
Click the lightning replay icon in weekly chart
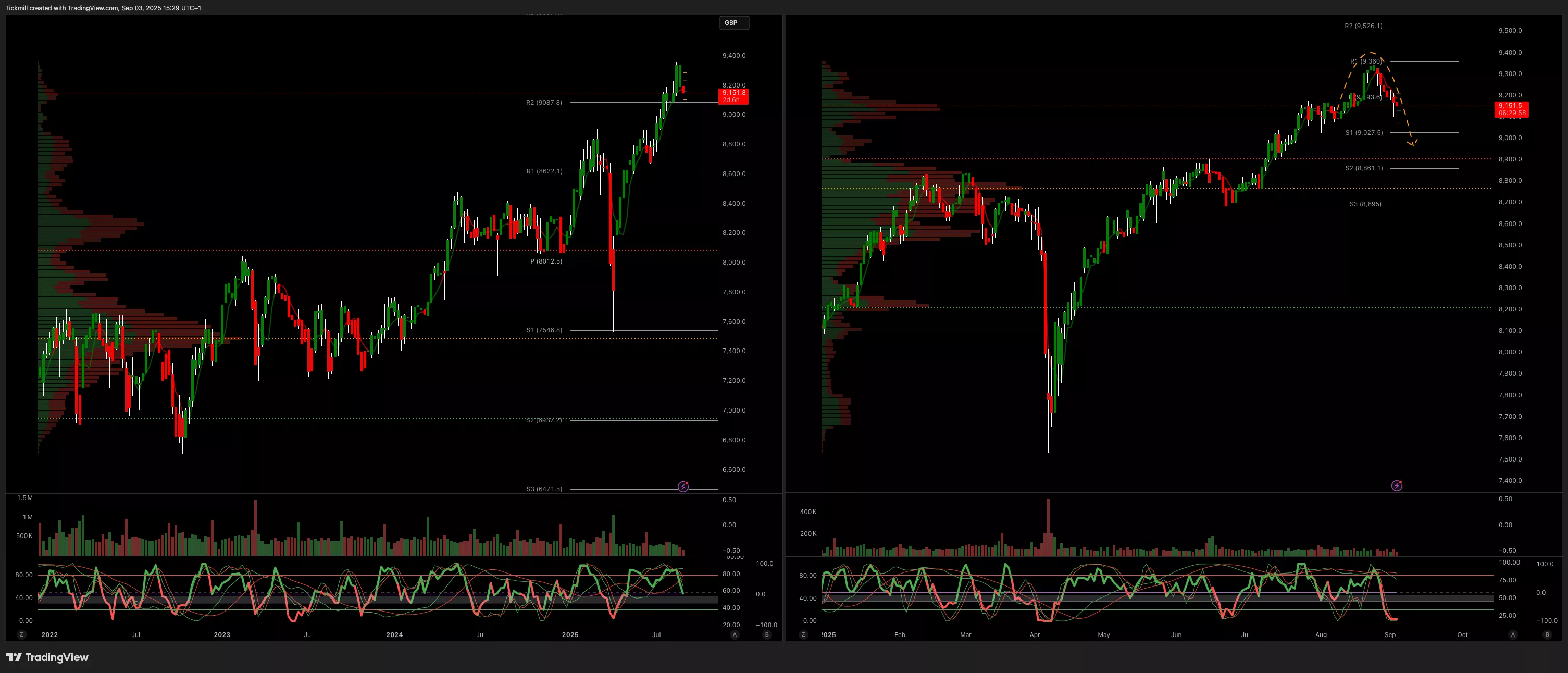(x=683, y=486)
